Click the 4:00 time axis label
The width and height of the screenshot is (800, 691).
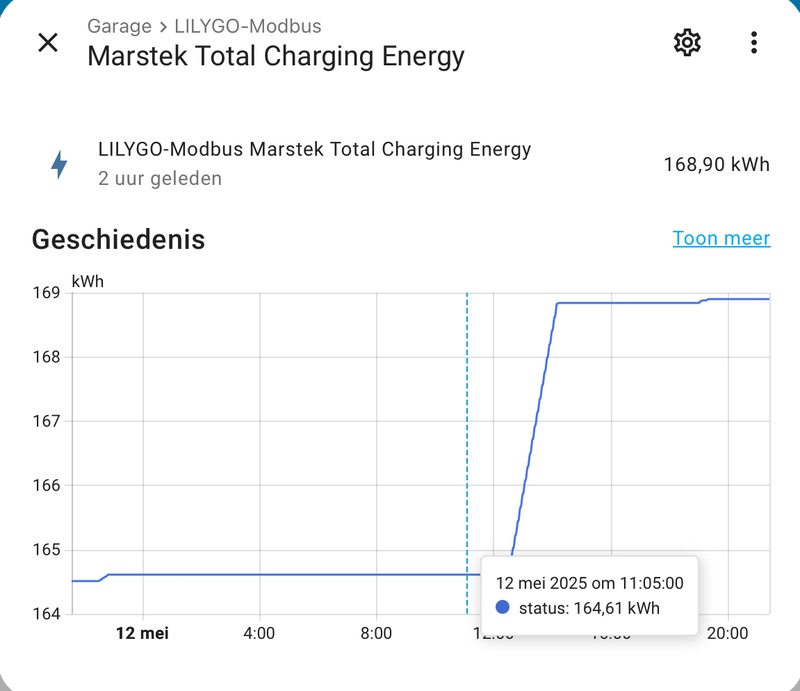click(x=260, y=633)
